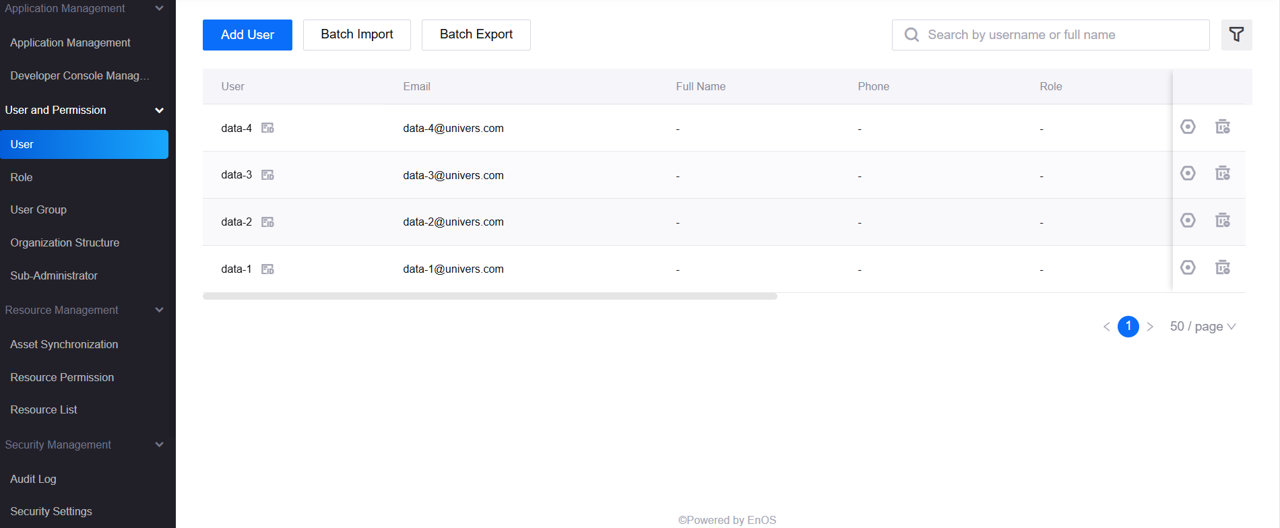This screenshot has width=1280, height=528.
Task: Collapse the User and Permission section
Action: [159, 111]
